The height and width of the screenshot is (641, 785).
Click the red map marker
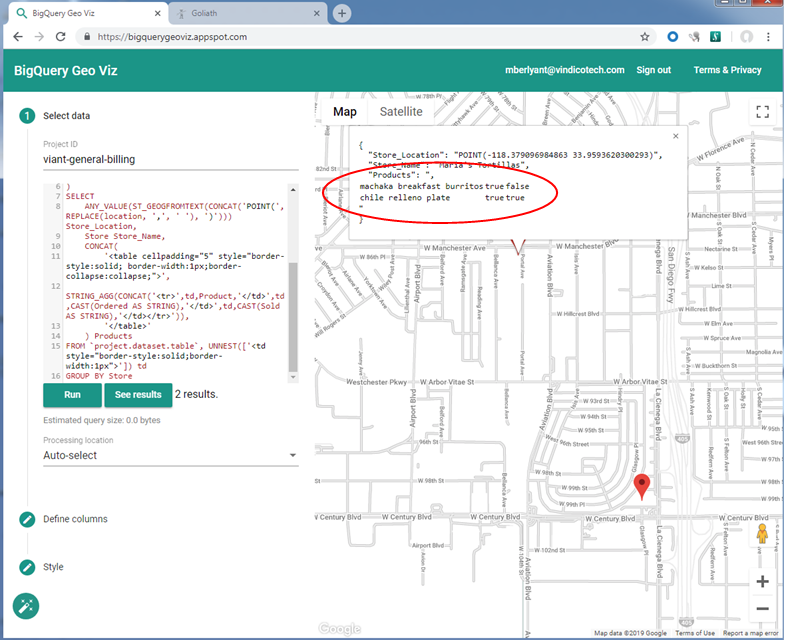click(641, 486)
